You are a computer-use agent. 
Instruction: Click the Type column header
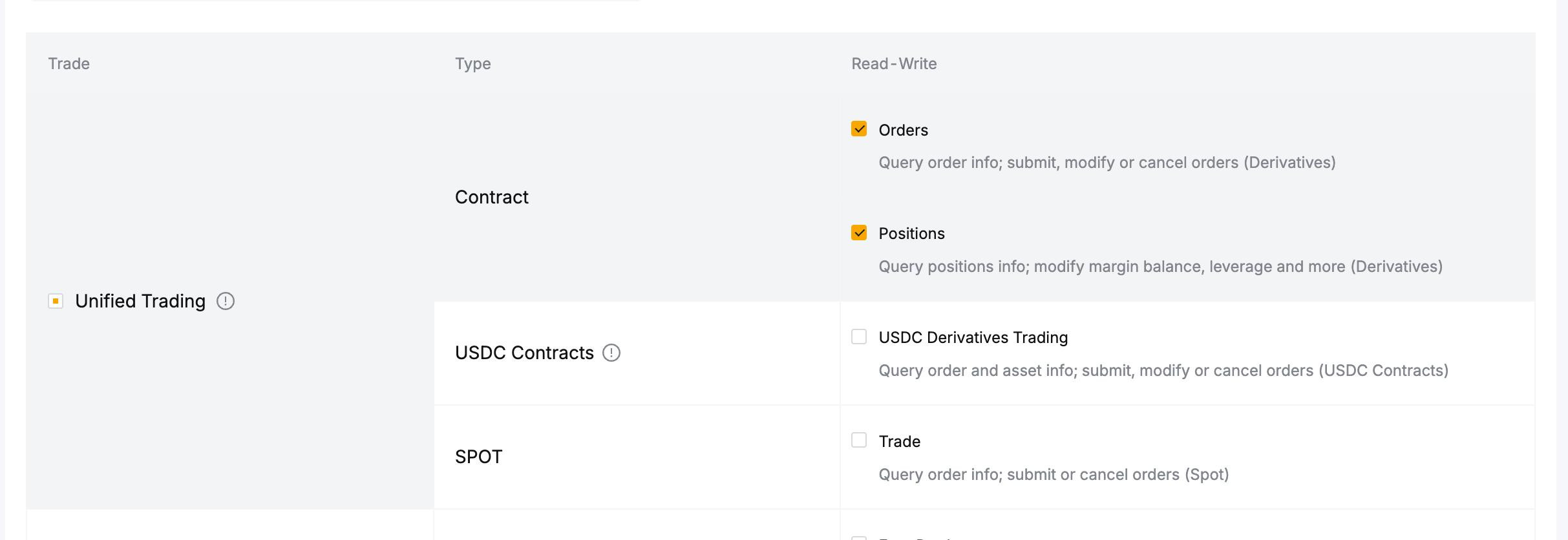(x=472, y=64)
